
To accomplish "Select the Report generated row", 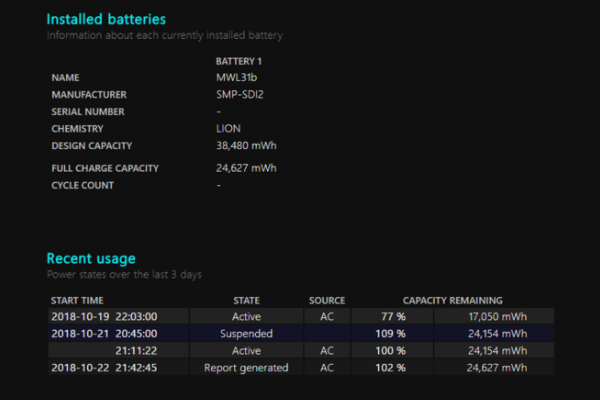I will (301, 367).
